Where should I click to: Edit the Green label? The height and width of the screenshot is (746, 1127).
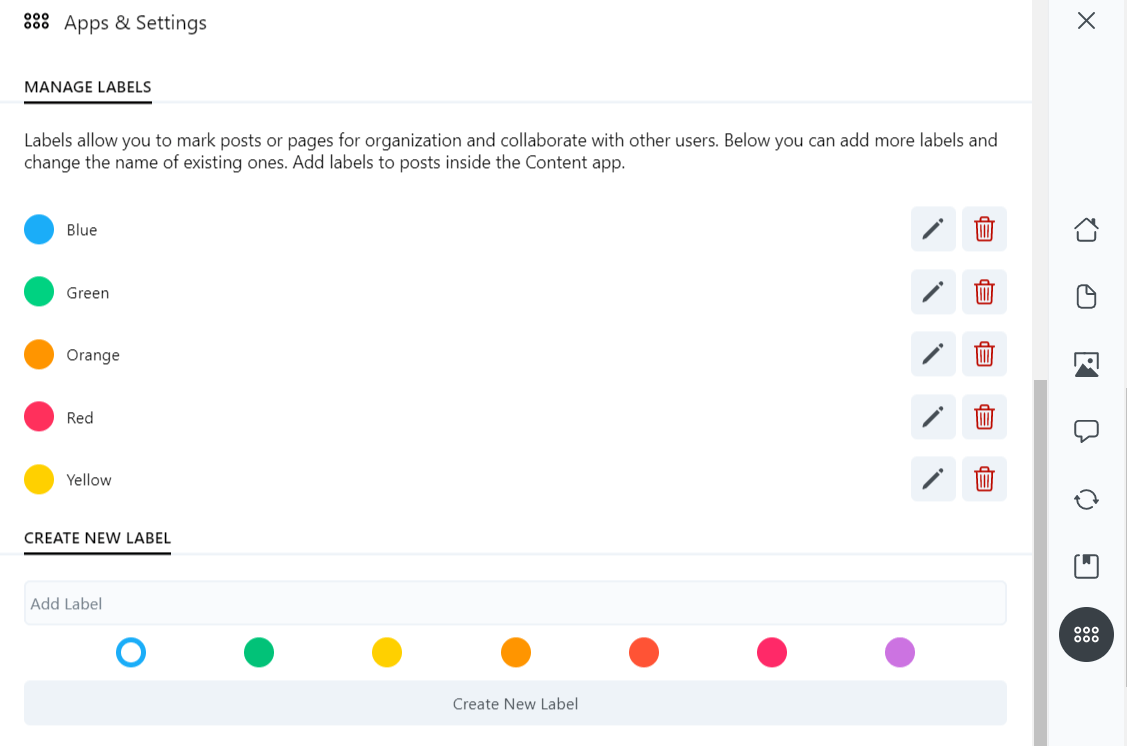tap(933, 292)
